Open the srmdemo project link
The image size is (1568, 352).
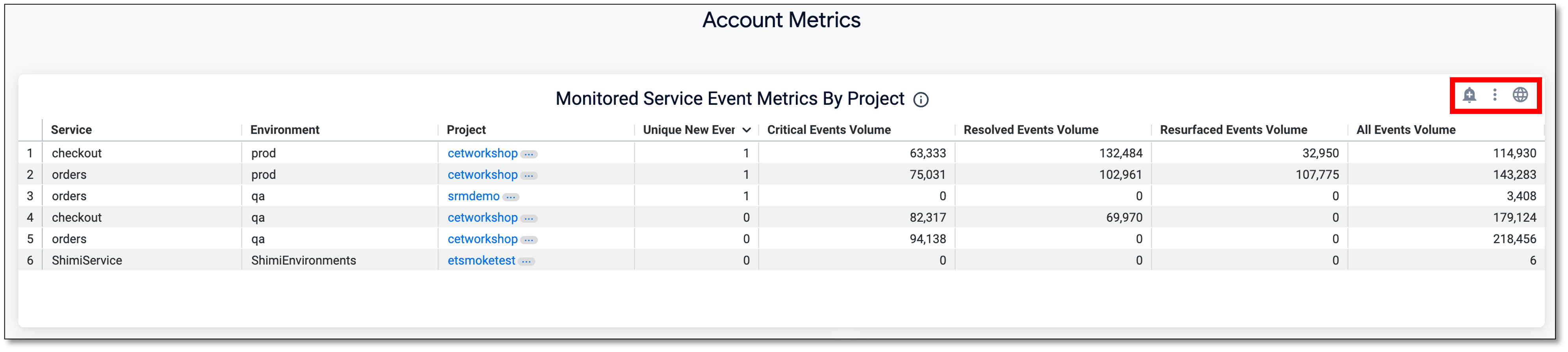tap(473, 196)
